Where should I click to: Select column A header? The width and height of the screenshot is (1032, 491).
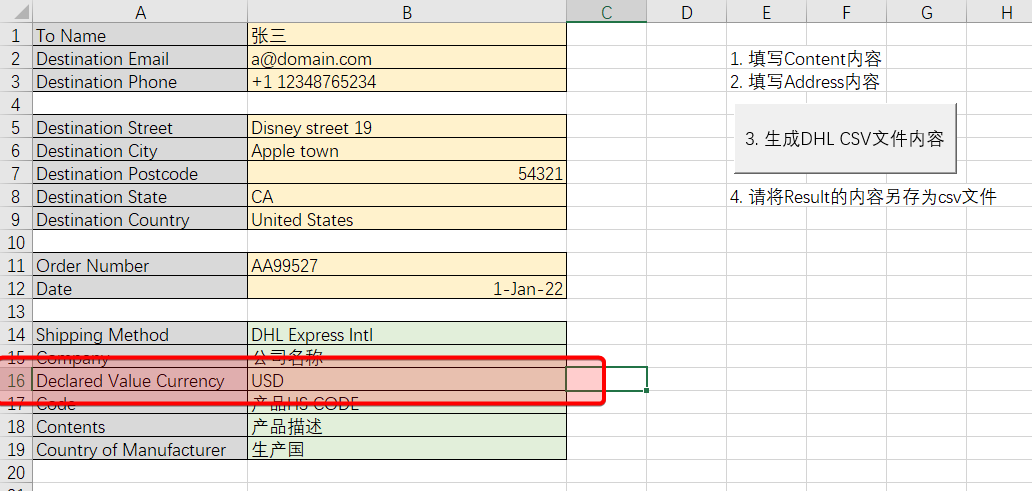140,12
